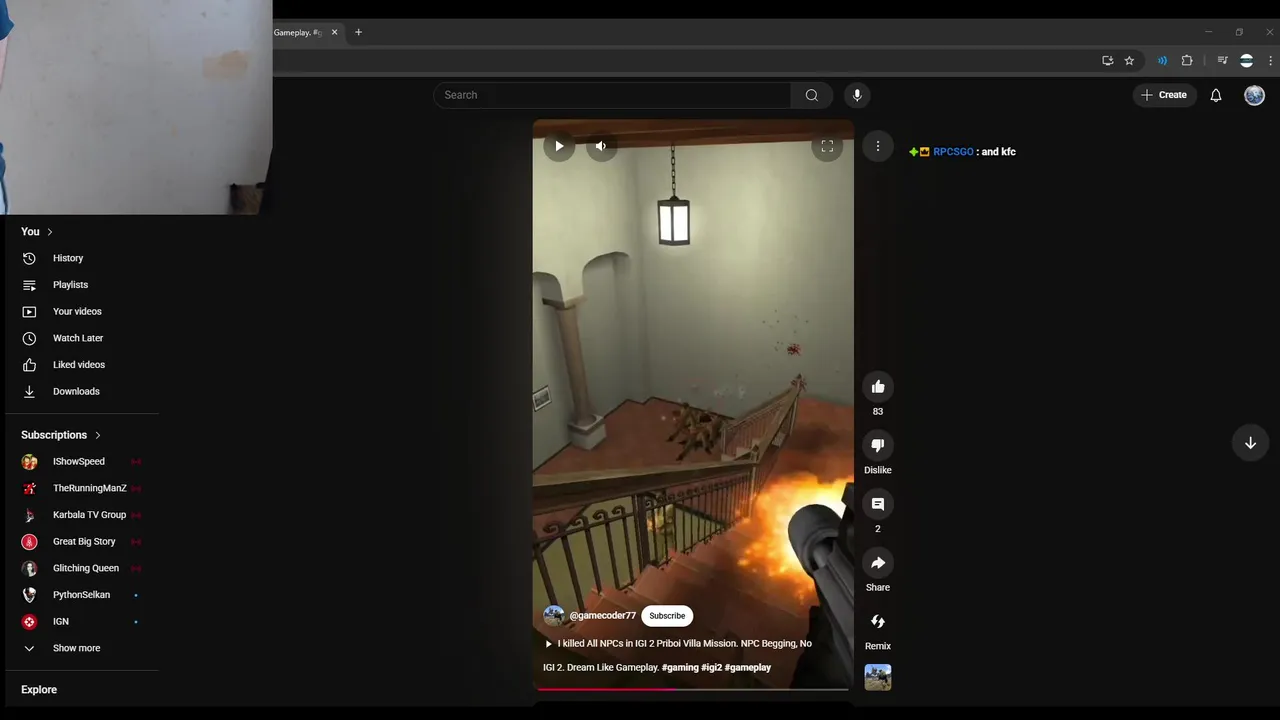This screenshot has height=720, width=1280.
Task: Click the YouTube search field
Action: [x=612, y=95]
